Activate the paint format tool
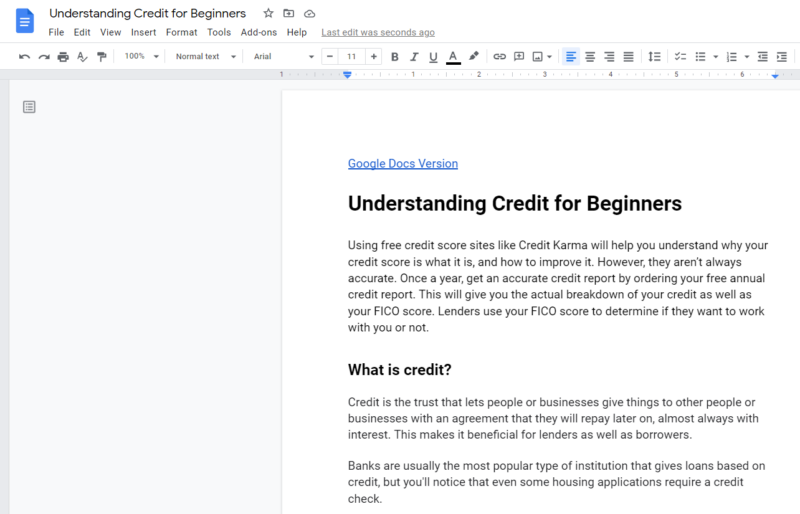The image size is (800, 514). tap(102, 57)
